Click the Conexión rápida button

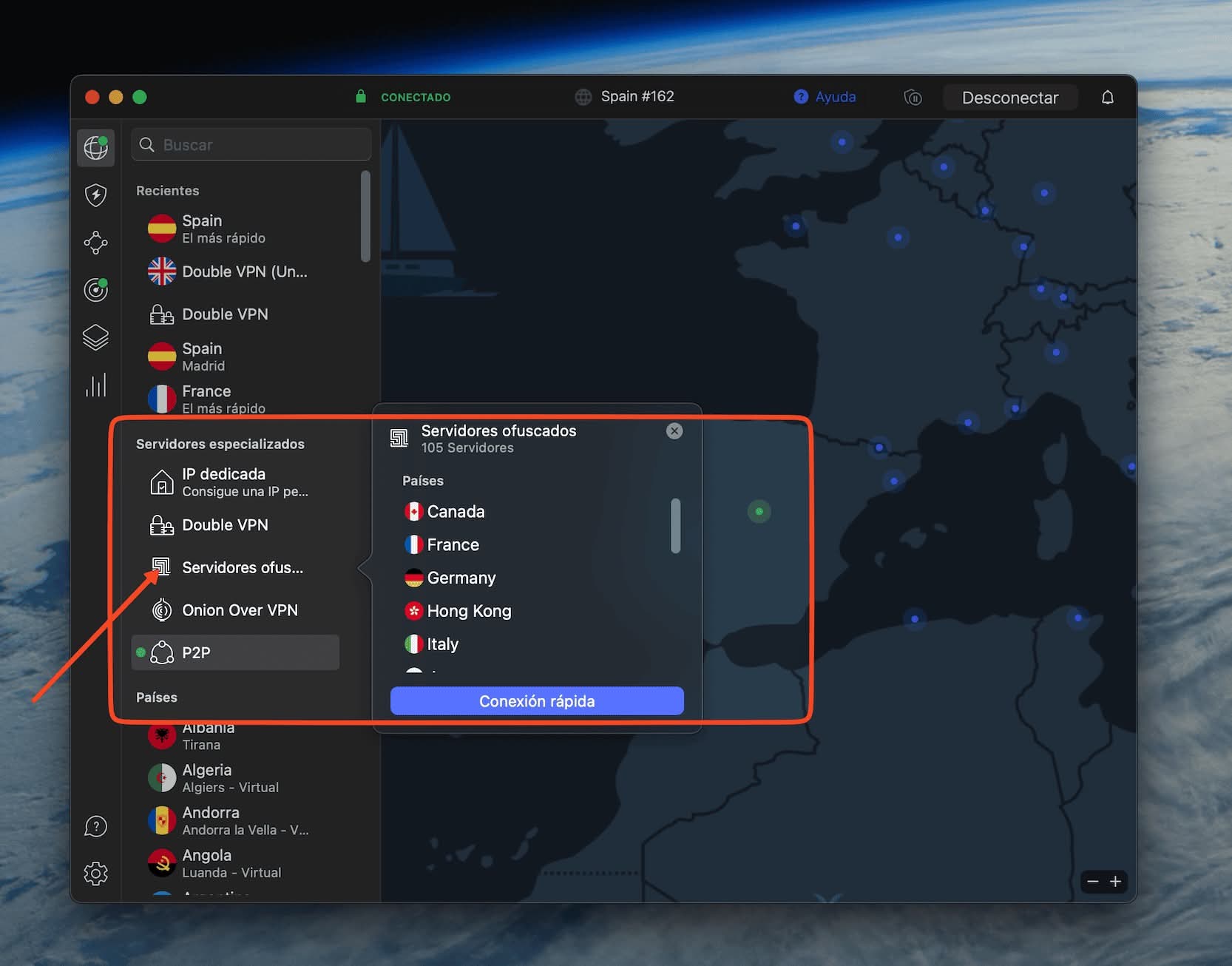coord(537,700)
